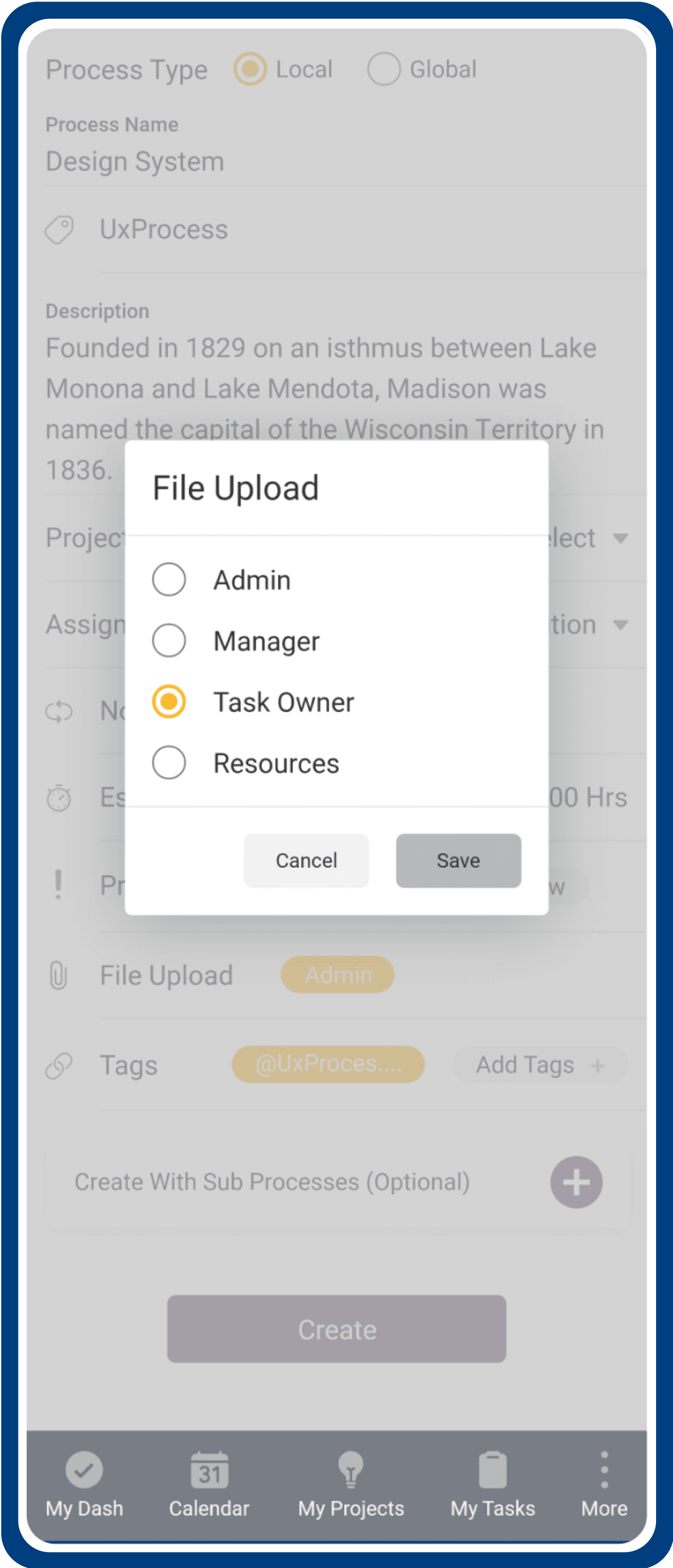This screenshot has width=673, height=1568.
Task: Select the Task Owner radio option
Action: point(169,702)
